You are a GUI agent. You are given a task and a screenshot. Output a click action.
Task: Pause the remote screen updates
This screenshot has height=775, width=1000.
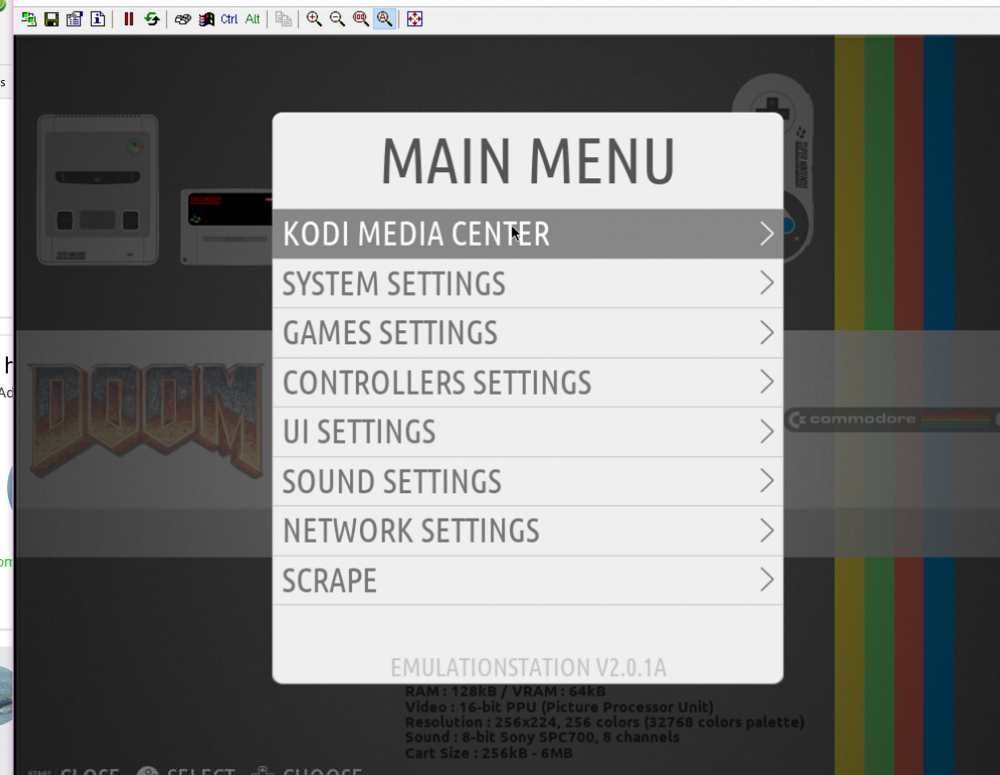coord(129,19)
